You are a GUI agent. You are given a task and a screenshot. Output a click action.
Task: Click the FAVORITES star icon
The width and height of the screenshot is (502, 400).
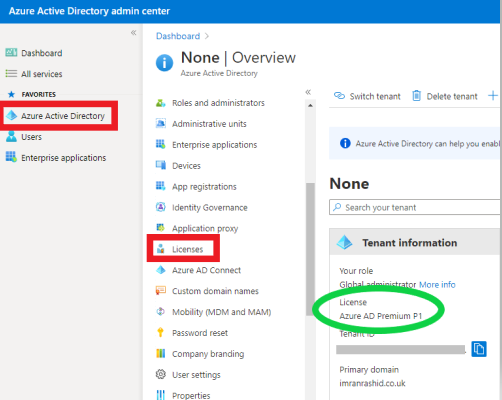pyautogui.click(x=11, y=94)
